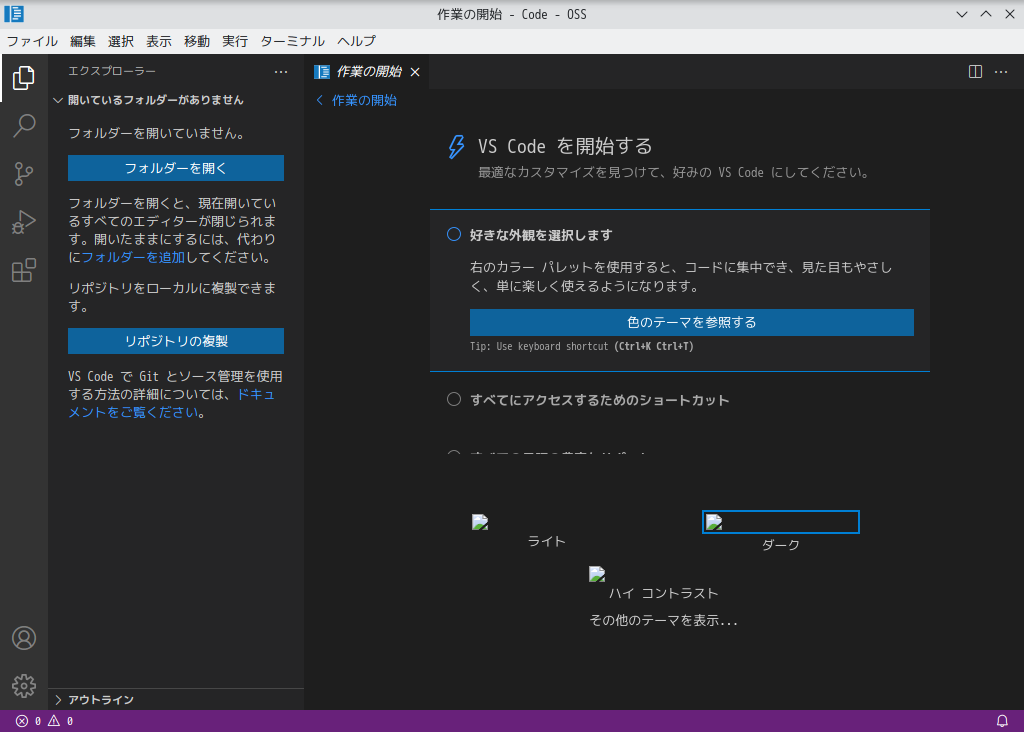Click the すべてにアクセスするためのショートカット step title
Image resolution: width=1024 pixels, height=732 pixels.
(x=600, y=400)
